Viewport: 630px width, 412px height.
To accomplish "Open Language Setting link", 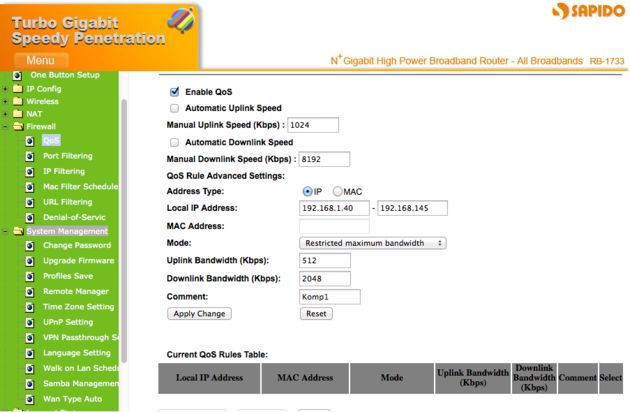I will tap(76, 353).
